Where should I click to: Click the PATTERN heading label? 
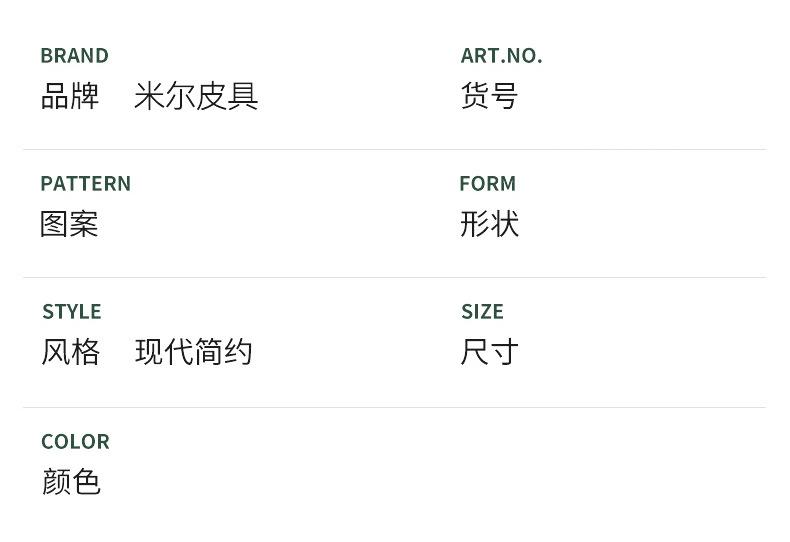click(85, 184)
